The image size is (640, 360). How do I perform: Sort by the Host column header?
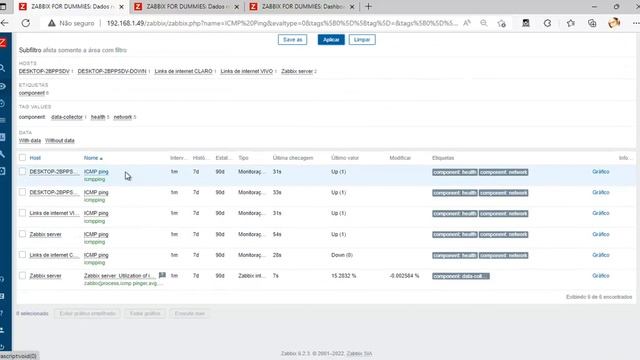pos(35,158)
